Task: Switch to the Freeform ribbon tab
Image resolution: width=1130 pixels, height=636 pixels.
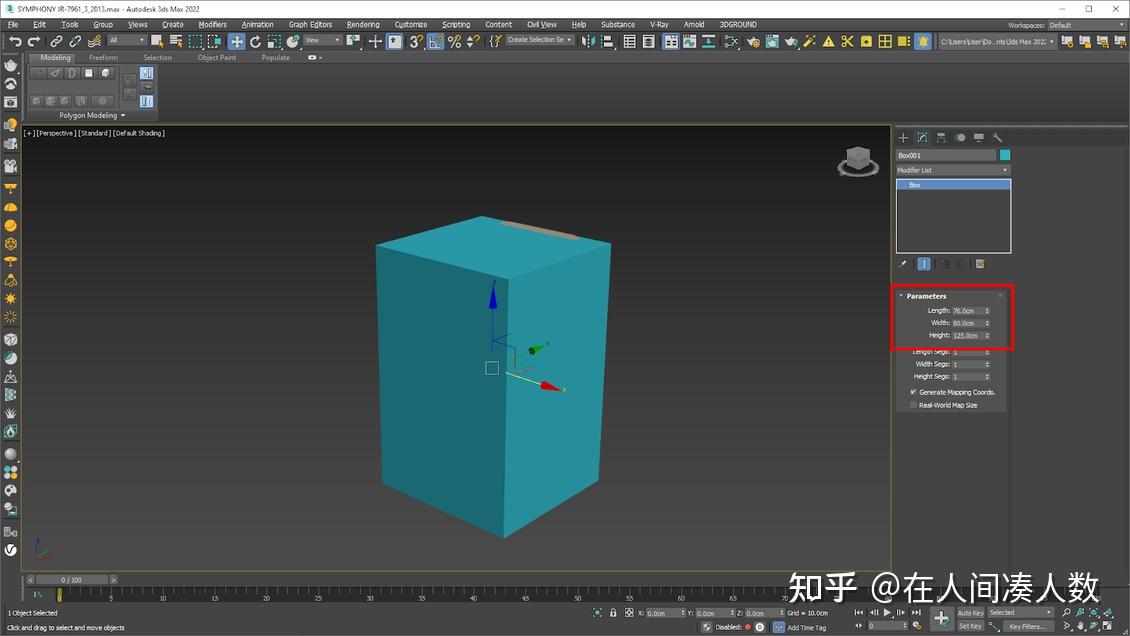Action: click(103, 58)
